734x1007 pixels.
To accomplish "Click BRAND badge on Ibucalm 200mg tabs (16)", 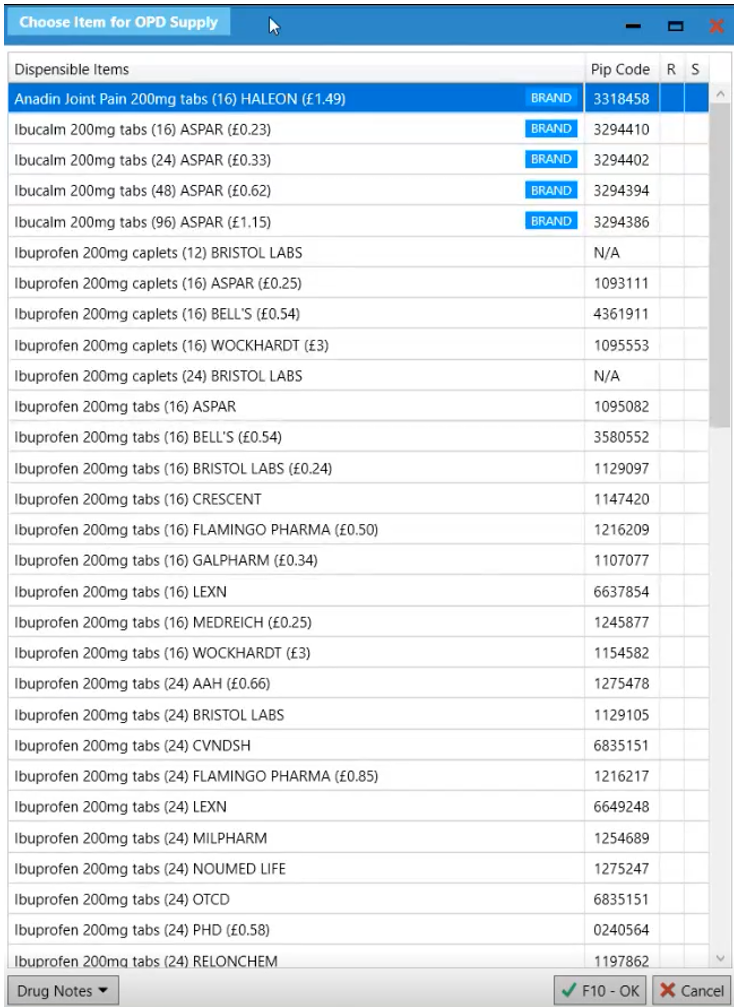I will pyautogui.click(x=551, y=129).
